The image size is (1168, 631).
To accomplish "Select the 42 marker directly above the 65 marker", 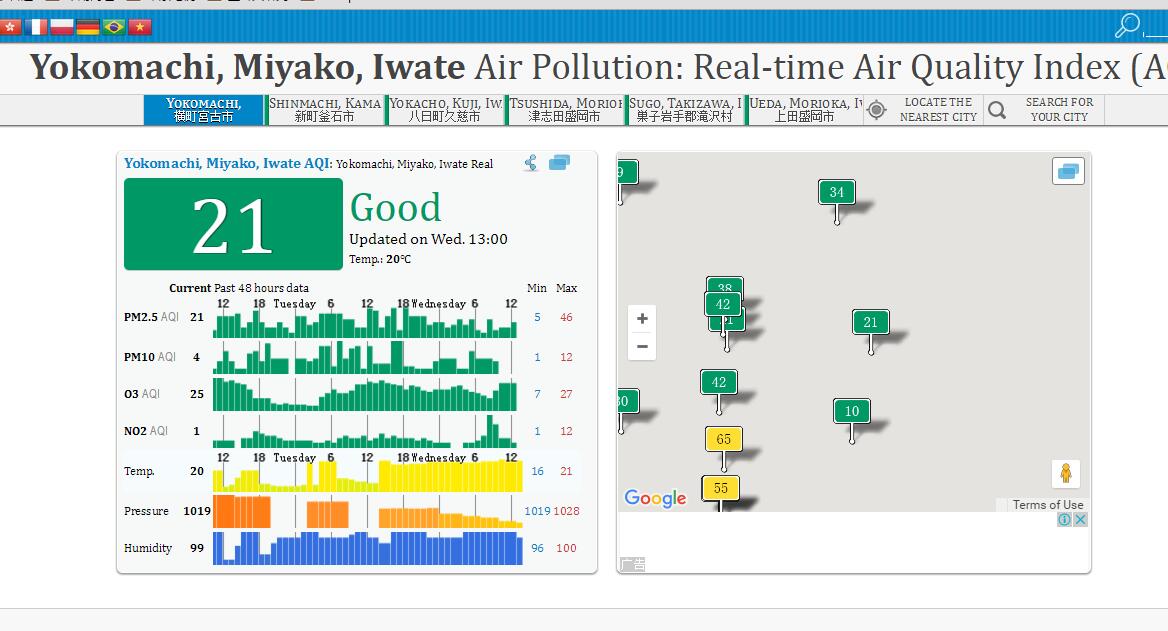I will point(719,382).
